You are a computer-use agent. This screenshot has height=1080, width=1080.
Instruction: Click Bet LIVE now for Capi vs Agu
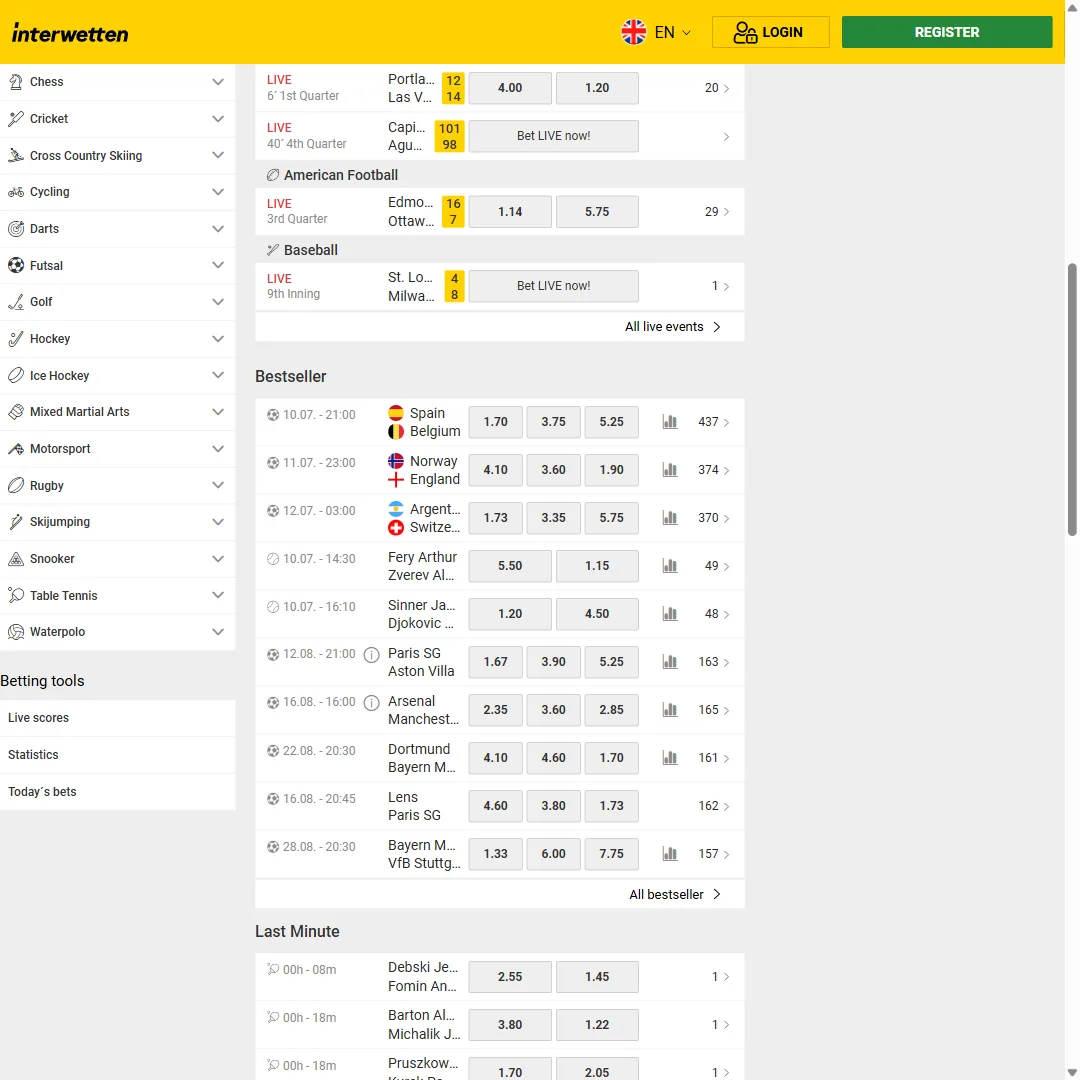coord(553,136)
